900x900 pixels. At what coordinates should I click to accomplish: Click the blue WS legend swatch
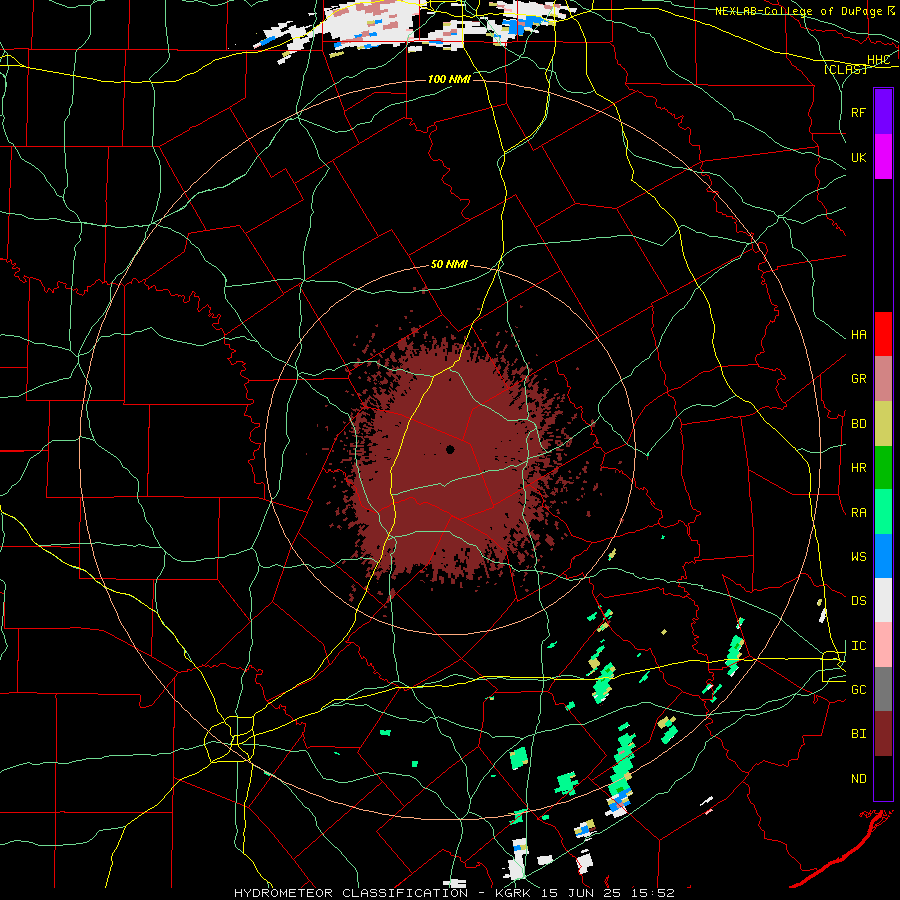pos(883,556)
